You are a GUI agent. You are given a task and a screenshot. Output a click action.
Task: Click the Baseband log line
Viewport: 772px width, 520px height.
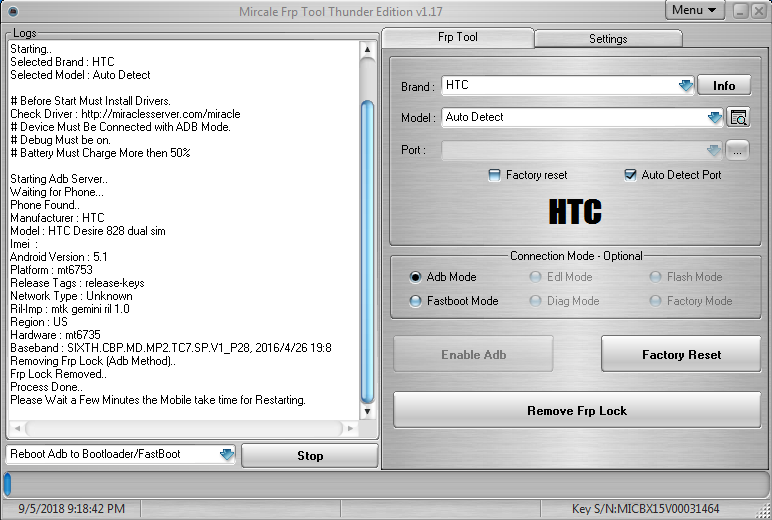click(x=171, y=348)
